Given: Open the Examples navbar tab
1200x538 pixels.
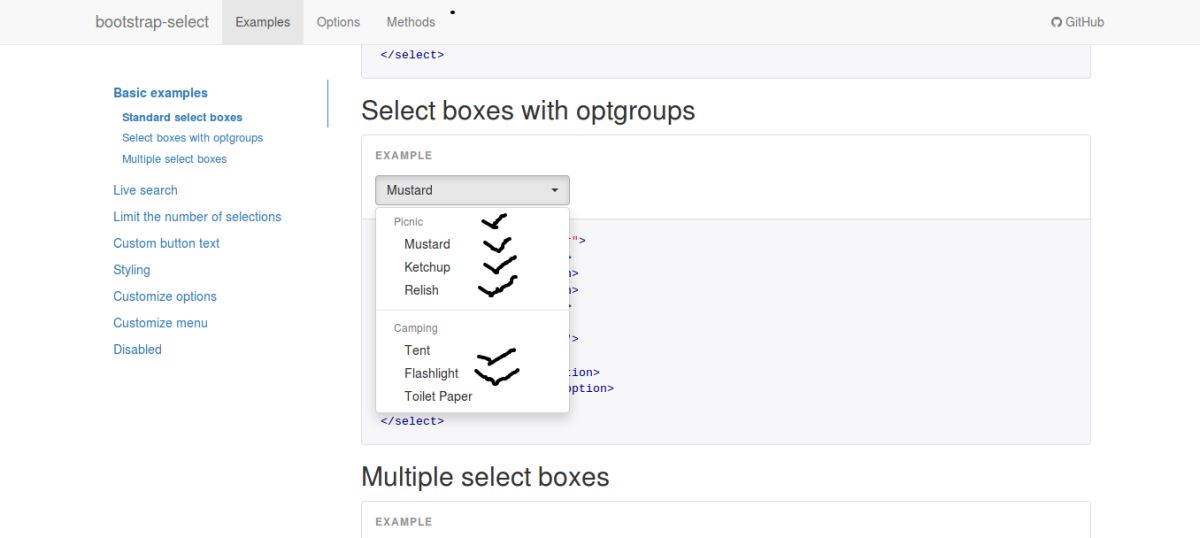Looking at the screenshot, I should pyautogui.click(x=262, y=22).
